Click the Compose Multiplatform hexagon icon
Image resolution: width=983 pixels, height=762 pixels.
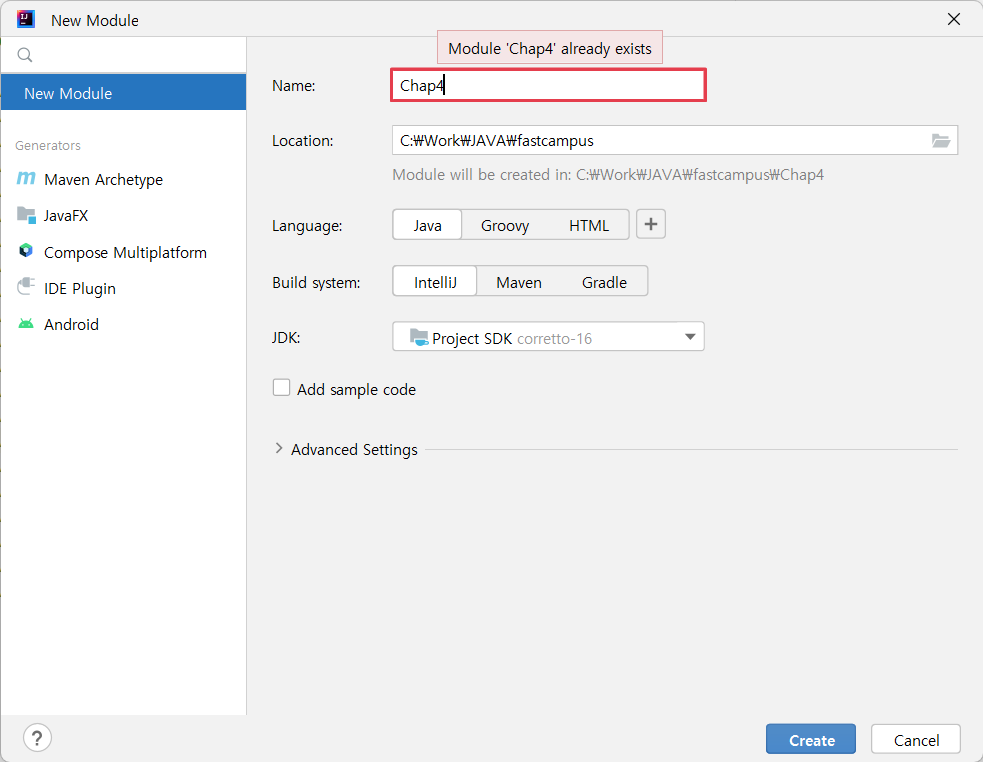coord(26,251)
